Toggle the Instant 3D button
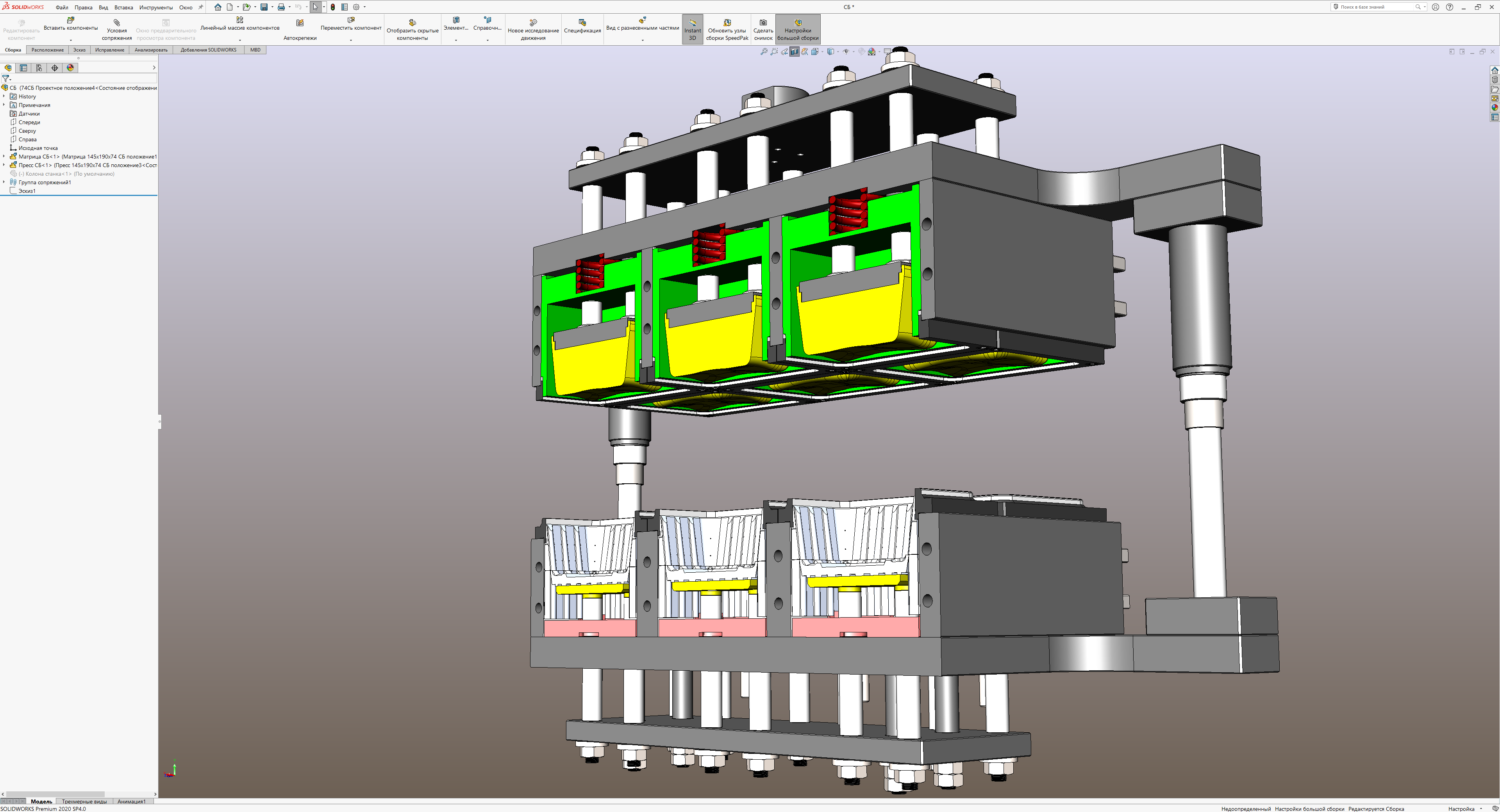This screenshot has width=1500, height=812. coord(692,29)
